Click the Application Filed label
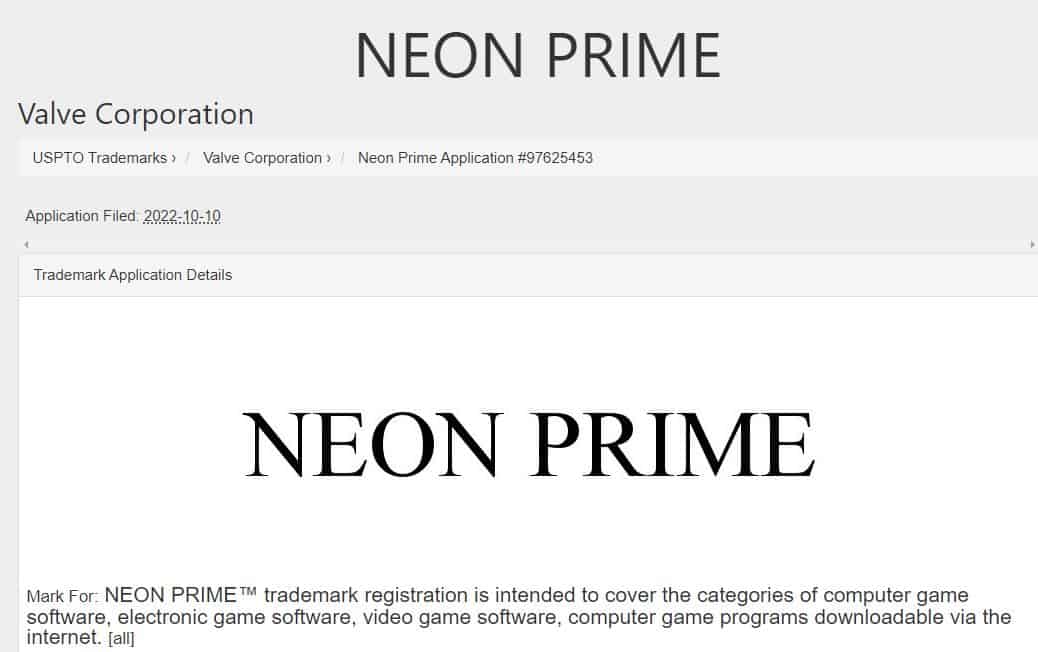Screen dimensions: 1038x652 81,216
